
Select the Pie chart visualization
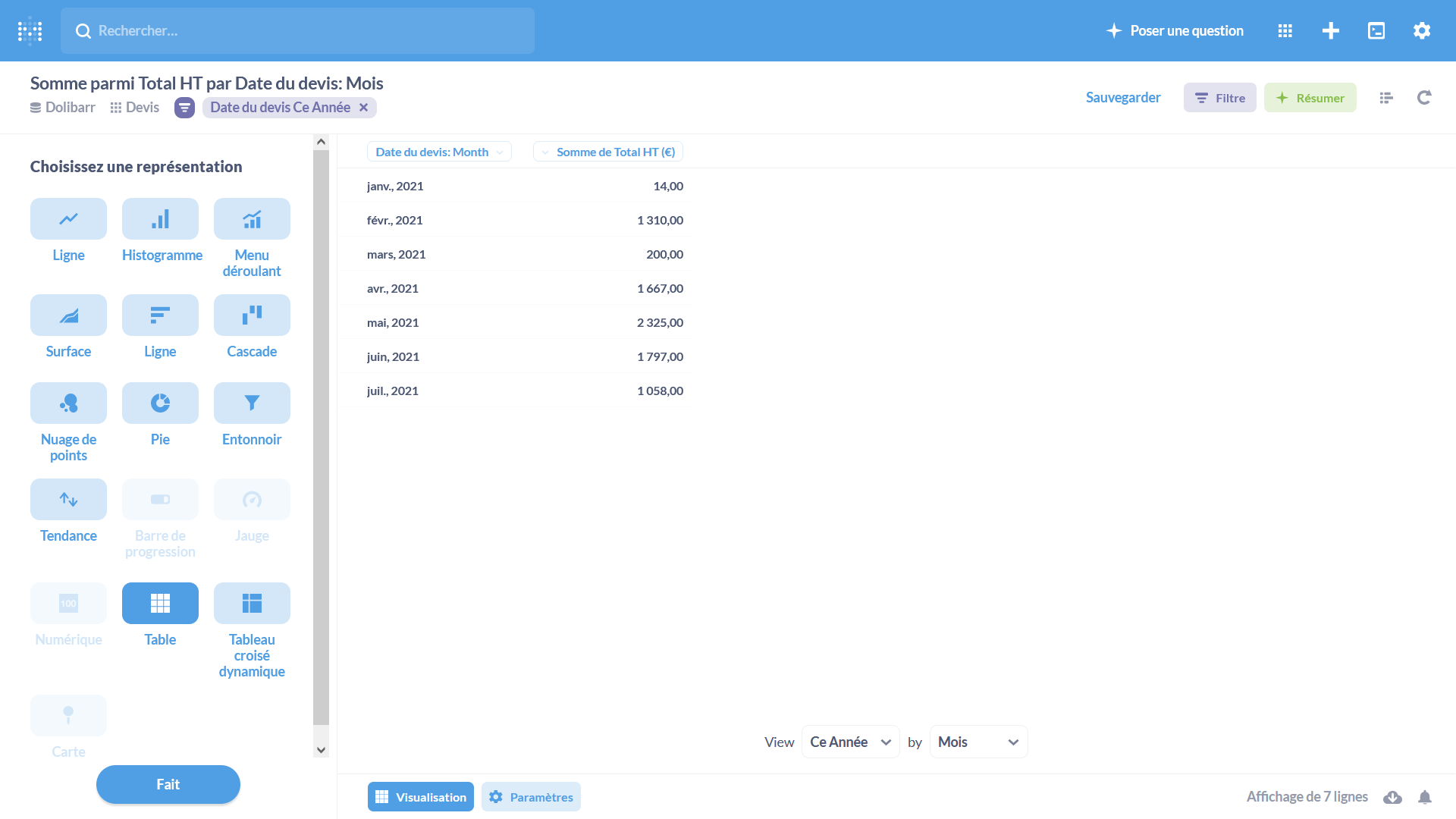pos(160,403)
